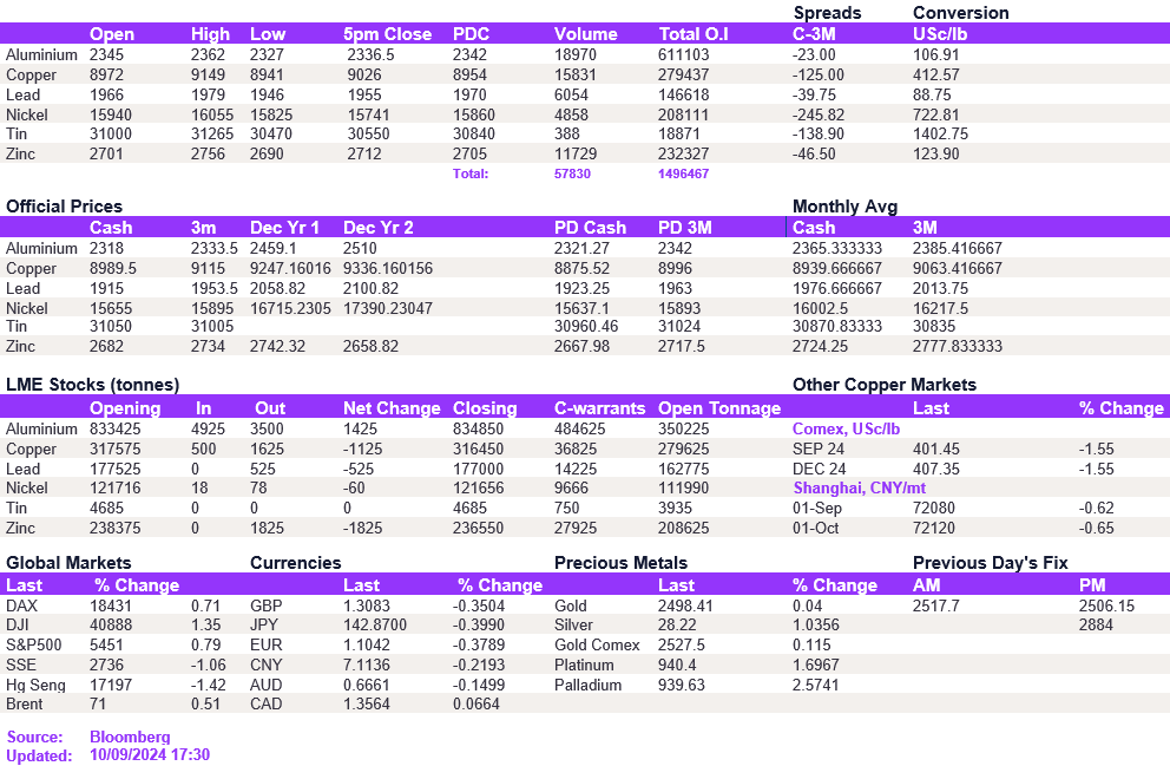Viewport: 1170px width, 778px height.
Task: Click SSE % change -1.06
Action: (x=208, y=665)
